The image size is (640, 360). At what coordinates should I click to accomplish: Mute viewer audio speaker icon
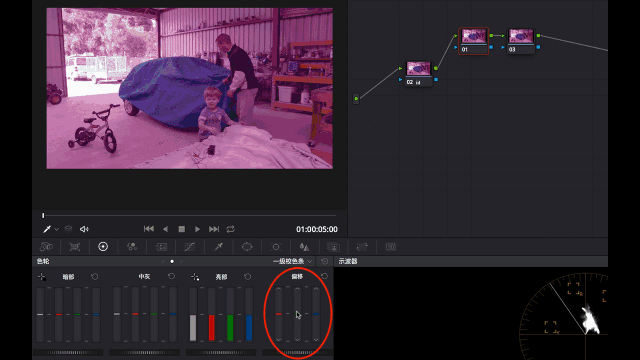point(84,229)
